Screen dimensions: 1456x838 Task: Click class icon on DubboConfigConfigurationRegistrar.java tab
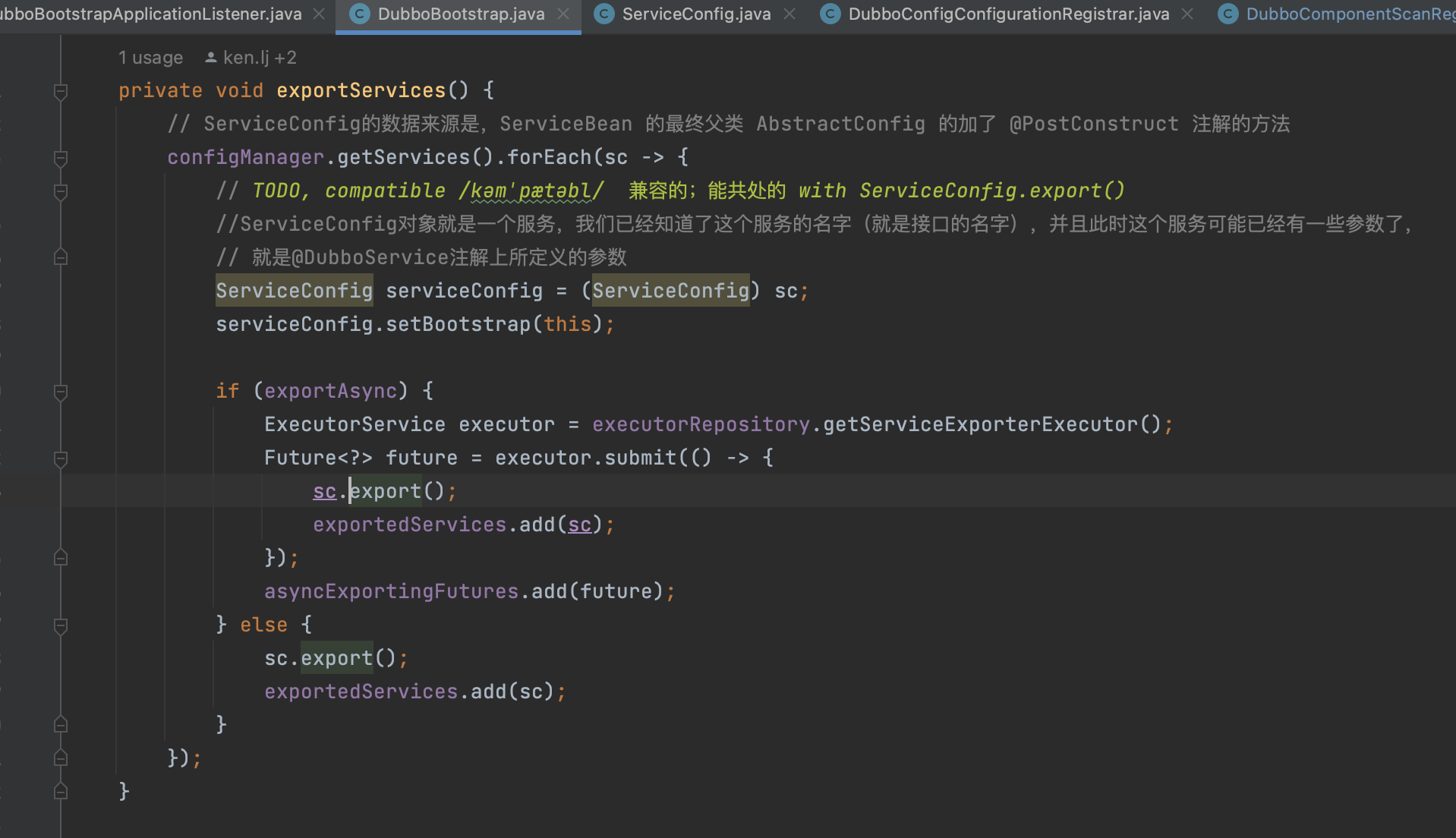pyautogui.click(x=830, y=14)
